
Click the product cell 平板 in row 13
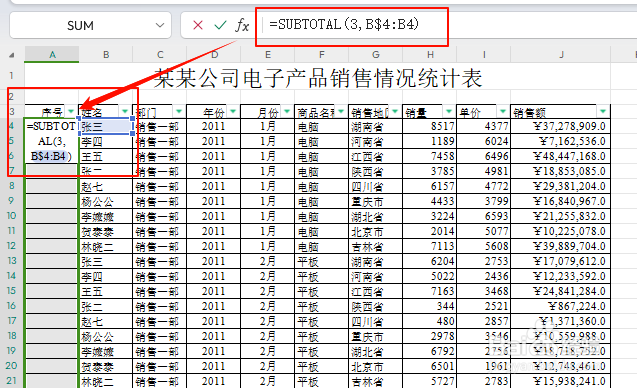click(x=321, y=262)
